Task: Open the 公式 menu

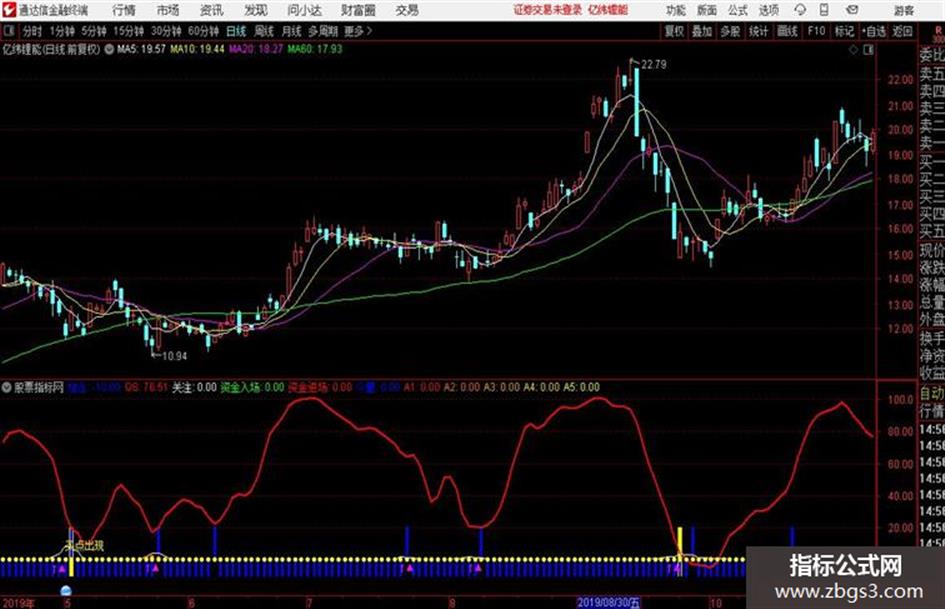Action: pyautogui.click(x=737, y=10)
